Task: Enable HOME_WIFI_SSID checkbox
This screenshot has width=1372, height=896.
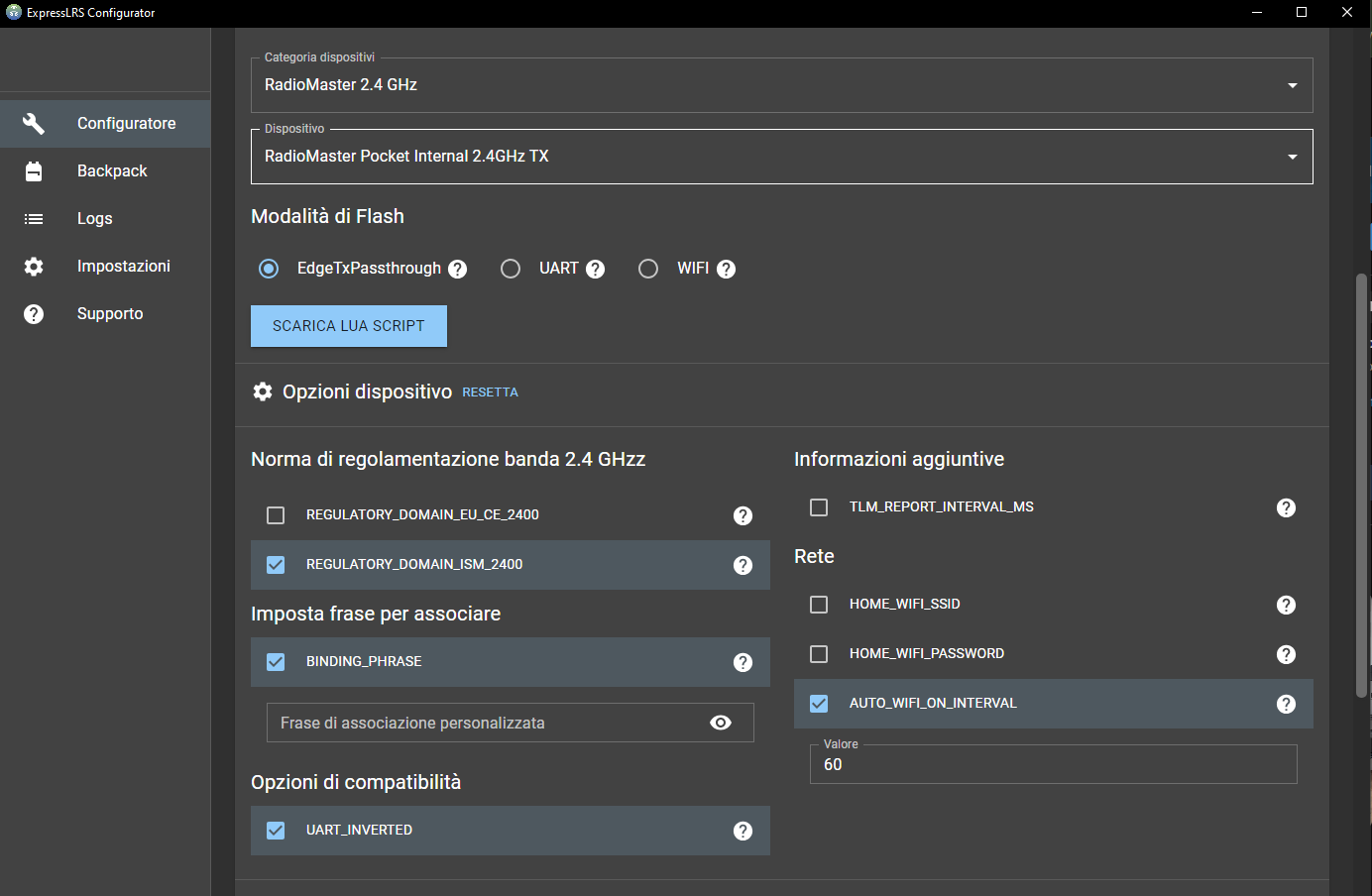Action: [819, 605]
